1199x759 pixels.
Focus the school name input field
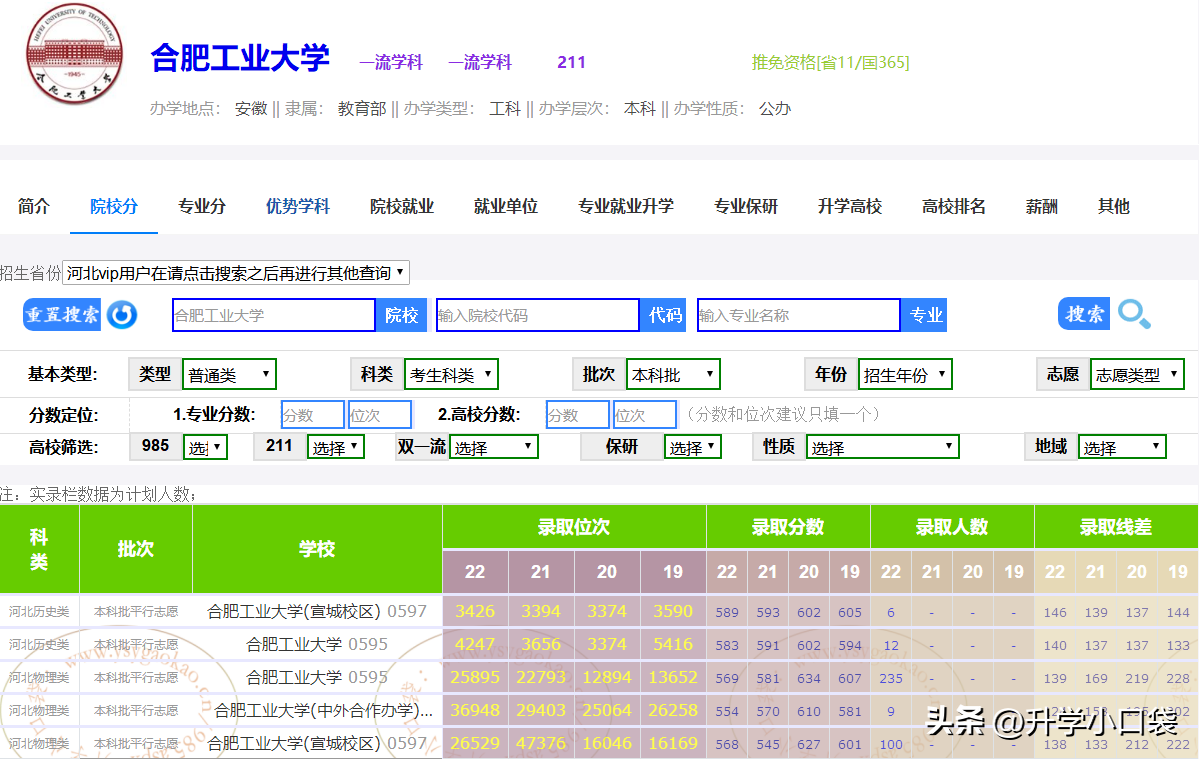click(x=274, y=315)
